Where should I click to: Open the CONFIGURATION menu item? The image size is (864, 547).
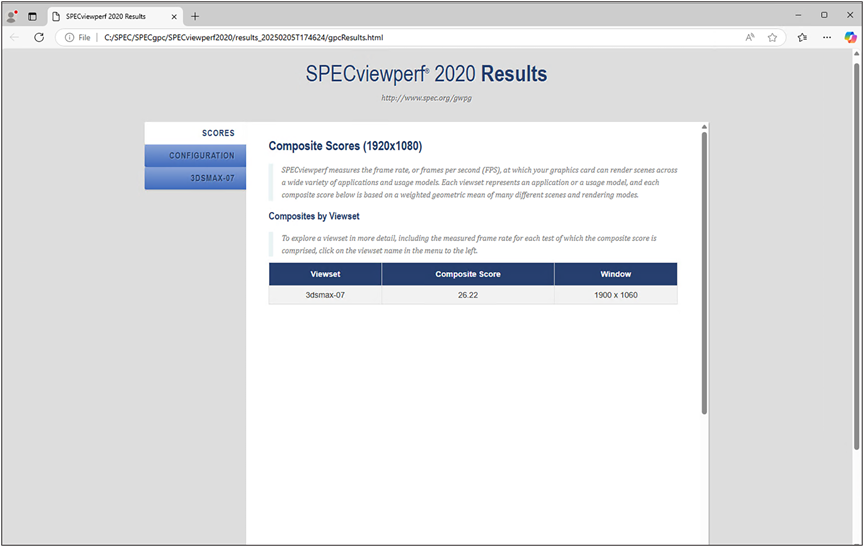[195, 156]
